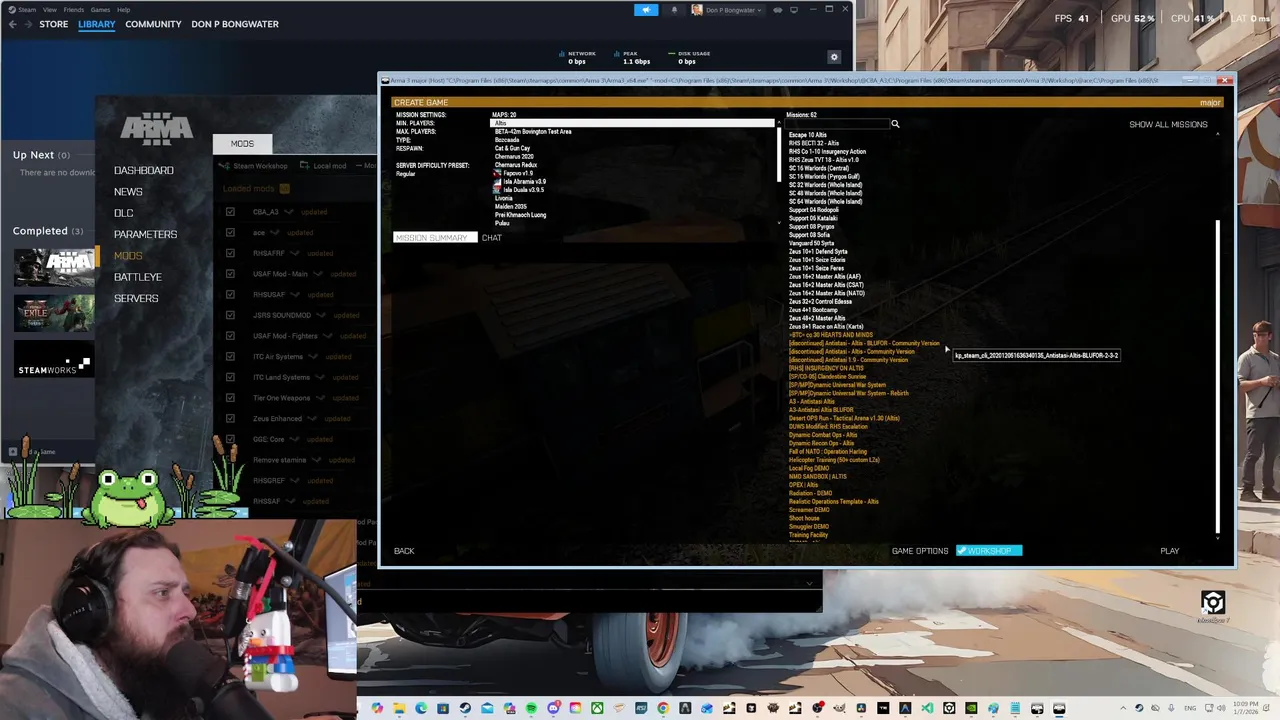
Task: Toggle the Zeus Enhanced mod checkbox
Action: pyautogui.click(x=230, y=418)
